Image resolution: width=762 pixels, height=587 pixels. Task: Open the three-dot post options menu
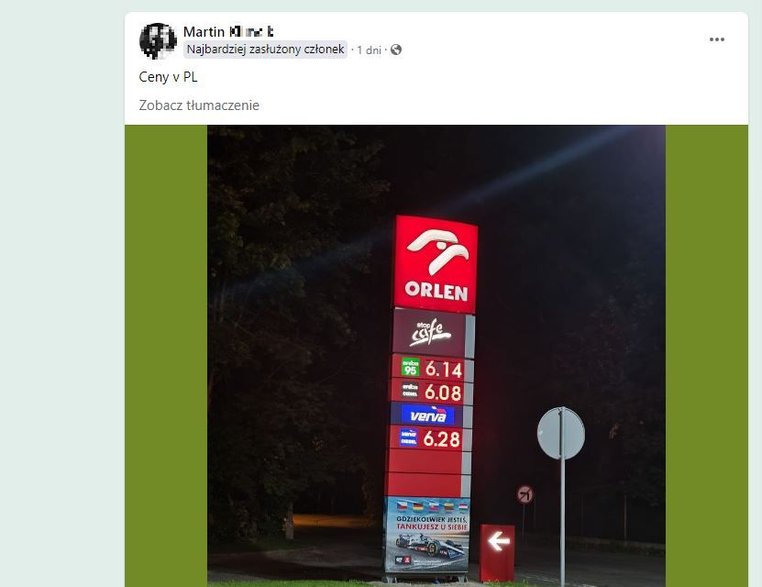(x=717, y=39)
